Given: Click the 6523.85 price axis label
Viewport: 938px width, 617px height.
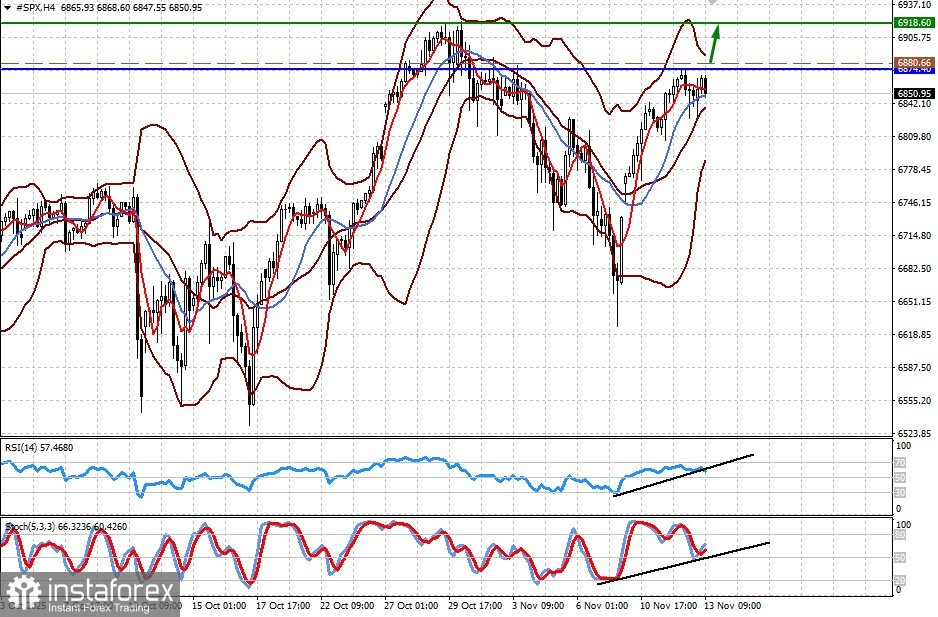Looking at the screenshot, I should tap(914, 433).
